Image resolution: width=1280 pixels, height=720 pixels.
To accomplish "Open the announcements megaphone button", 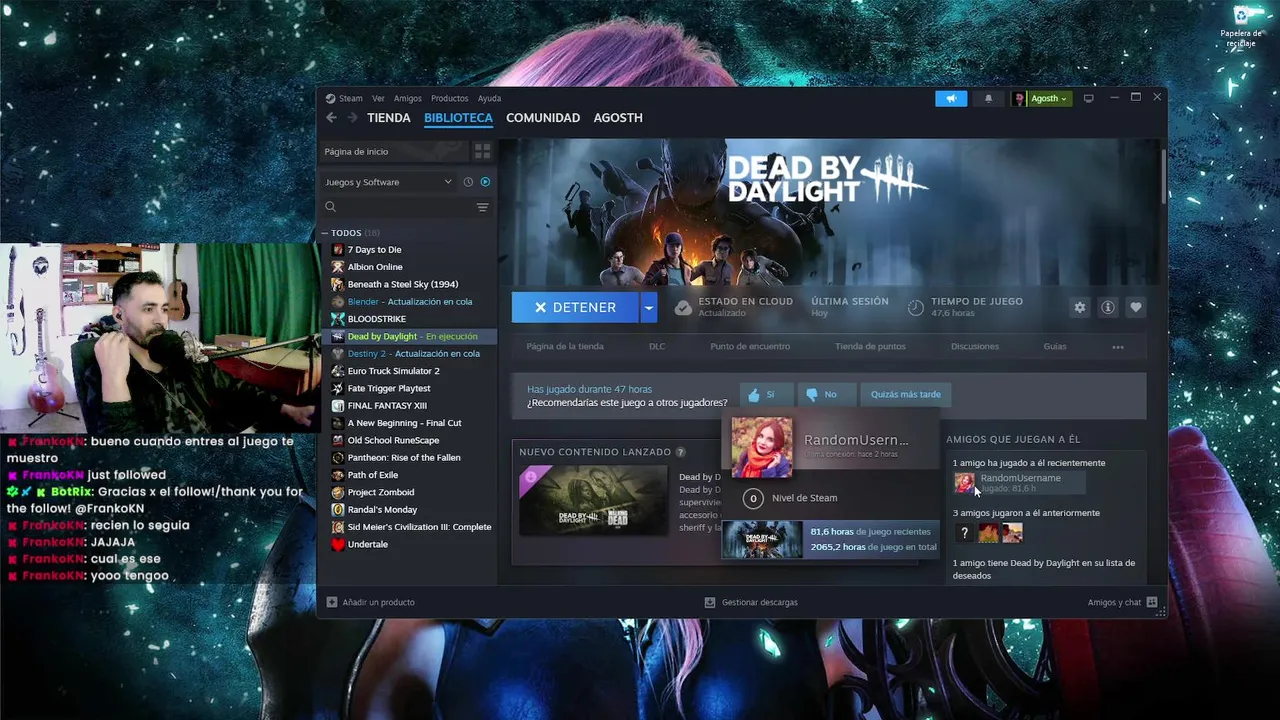I will [x=951, y=98].
